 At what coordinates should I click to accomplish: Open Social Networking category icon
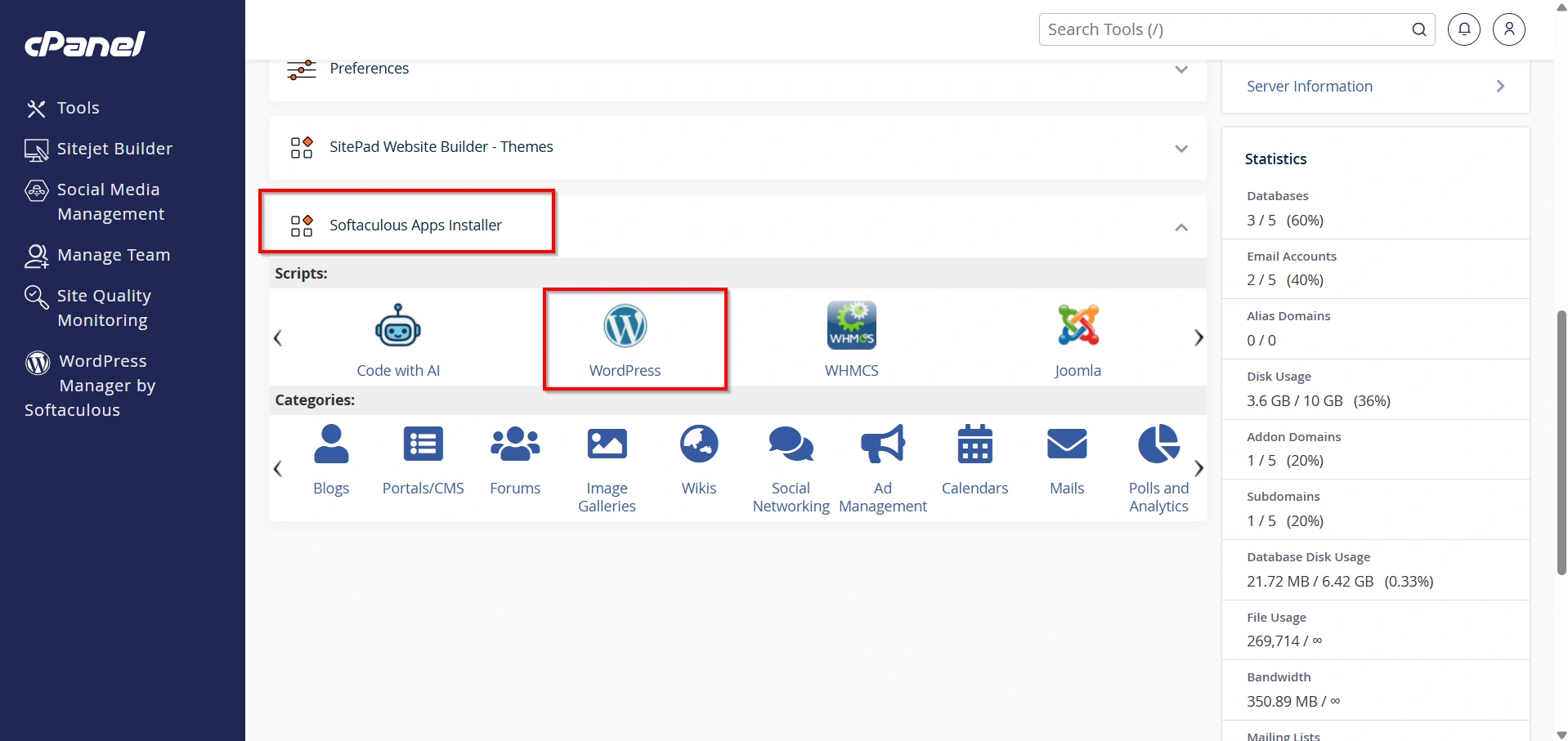791,444
